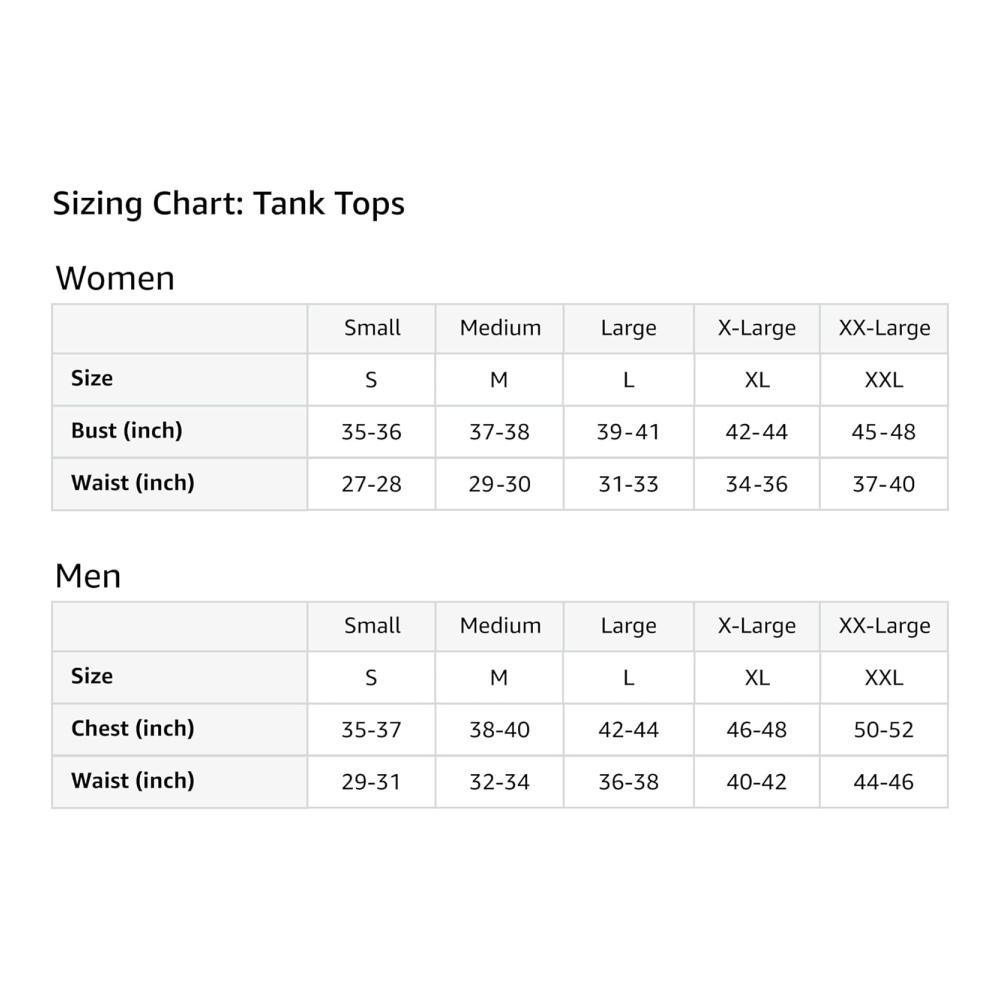Click Women's bust value 39-41

[x=628, y=432]
